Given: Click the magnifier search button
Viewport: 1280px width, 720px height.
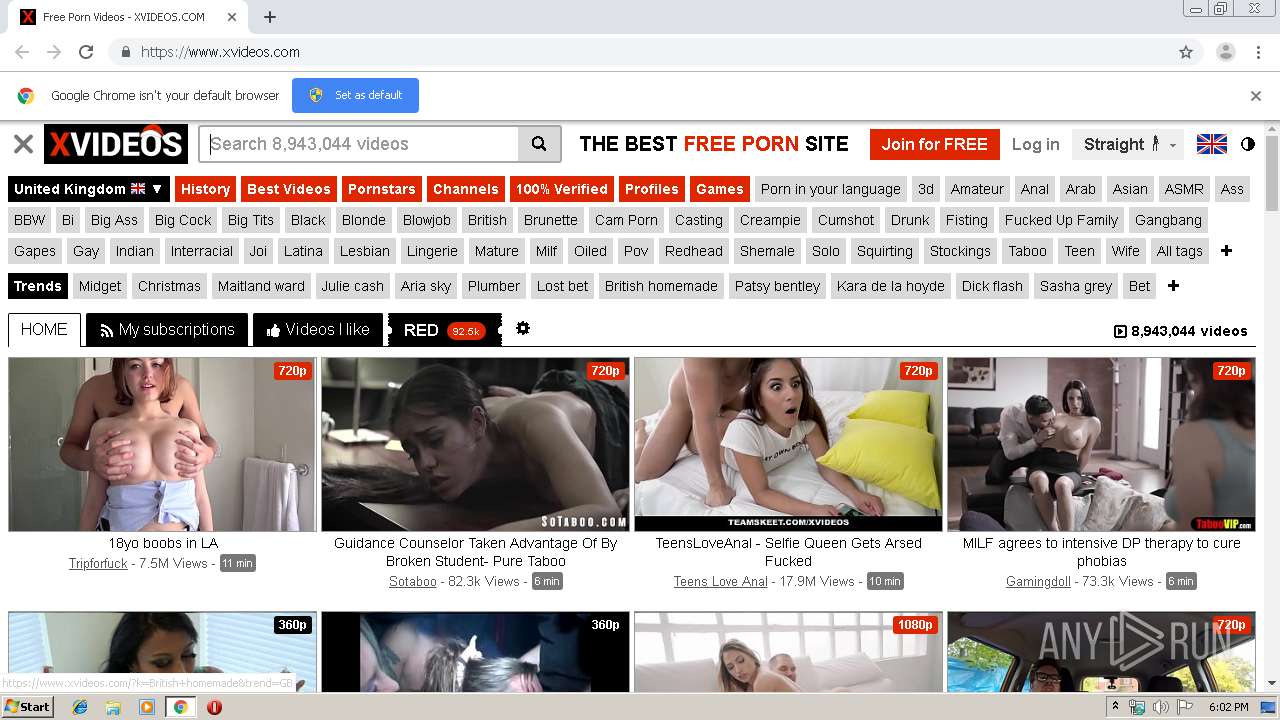Looking at the screenshot, I should coord(539,144).
